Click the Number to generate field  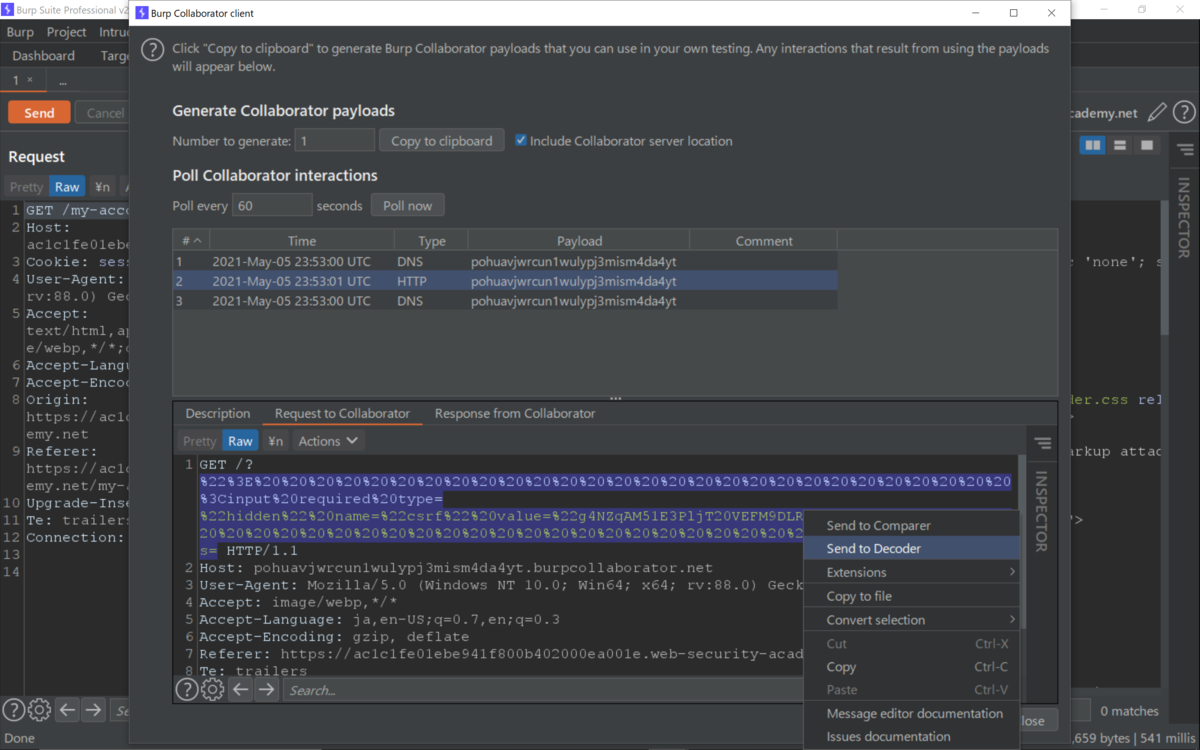[335, 141]
